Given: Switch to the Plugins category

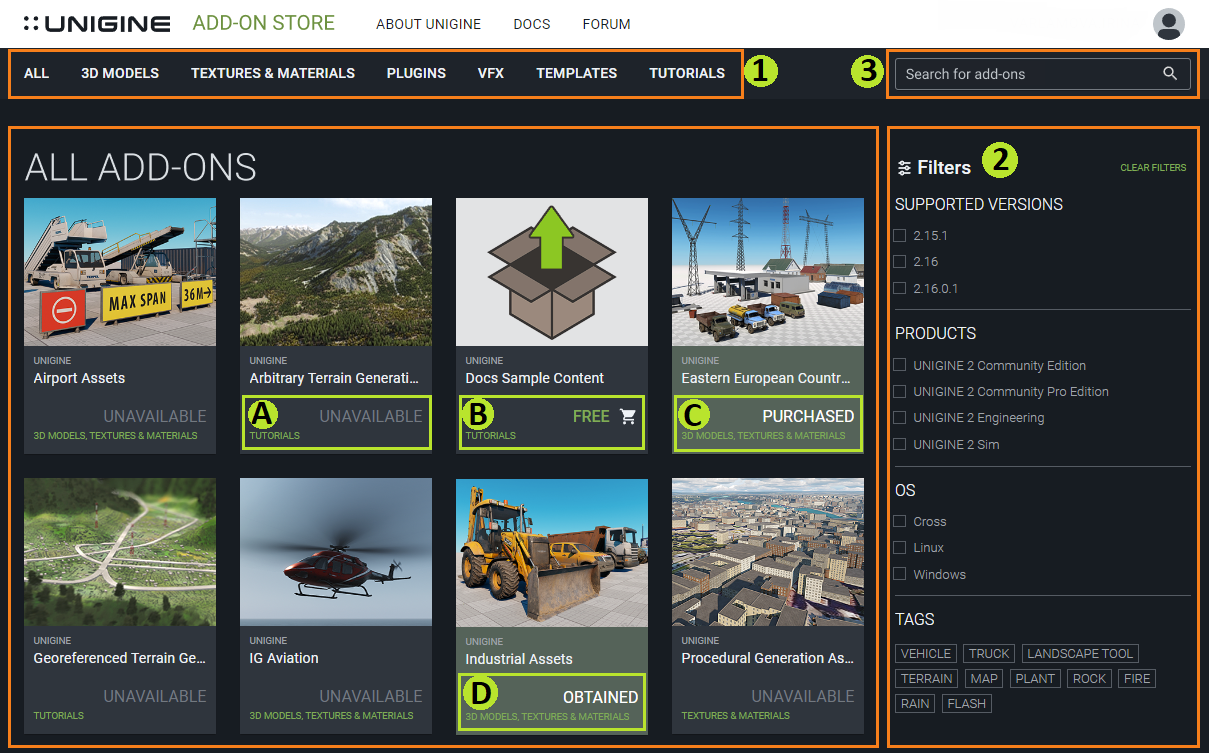Looking at the screenshot, I should coord(416,73).
